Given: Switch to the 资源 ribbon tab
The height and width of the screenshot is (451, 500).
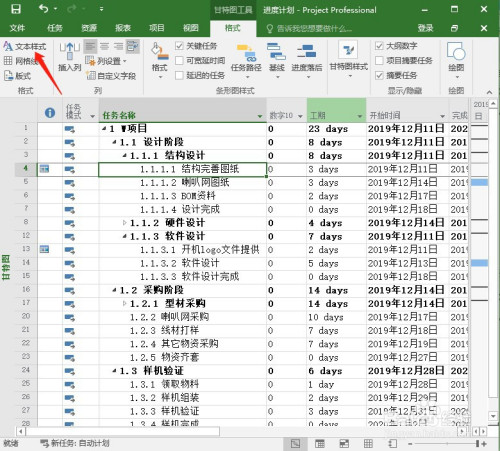Looking at the screenshot, I should pos(89,28).
